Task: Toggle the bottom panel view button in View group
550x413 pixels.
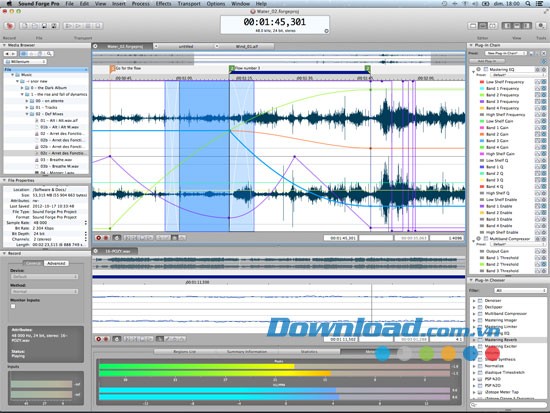Action: (x=517, y=26)
